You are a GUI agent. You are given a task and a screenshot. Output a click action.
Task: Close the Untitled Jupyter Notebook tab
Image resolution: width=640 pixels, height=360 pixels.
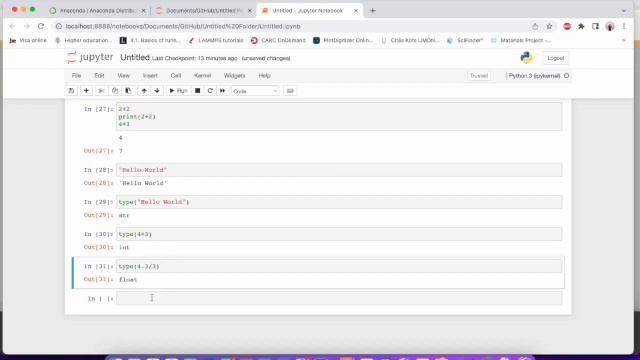356,11
